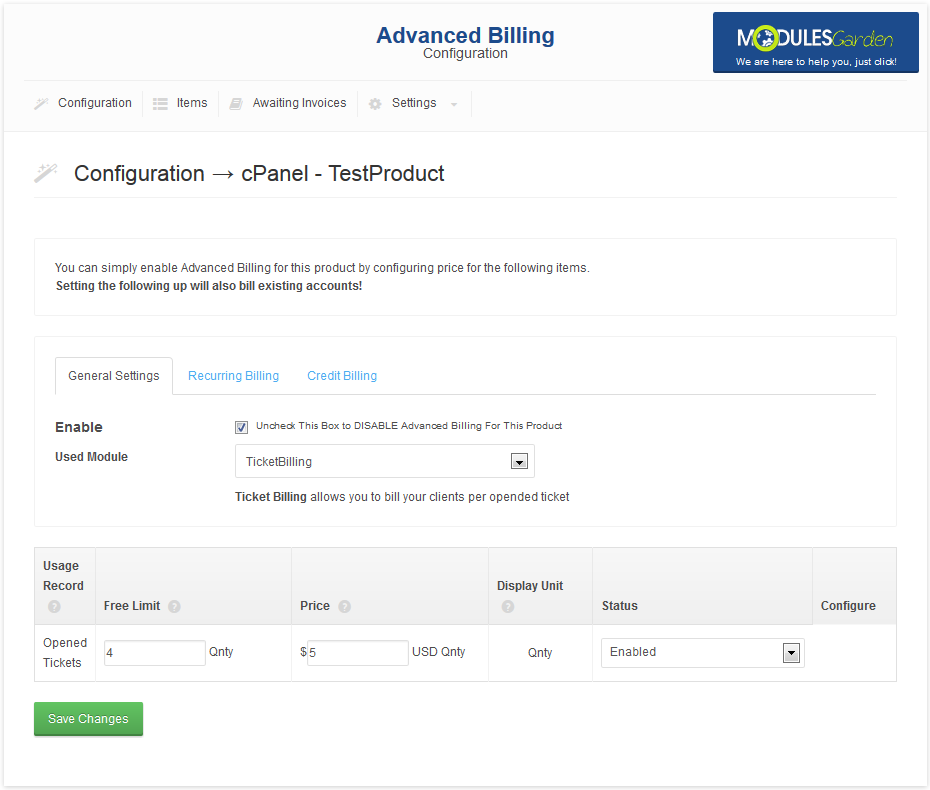Click the Free Limit help icon
This screenshot has width=930, height=790.
pyautogui.click(x=174, y=606)
